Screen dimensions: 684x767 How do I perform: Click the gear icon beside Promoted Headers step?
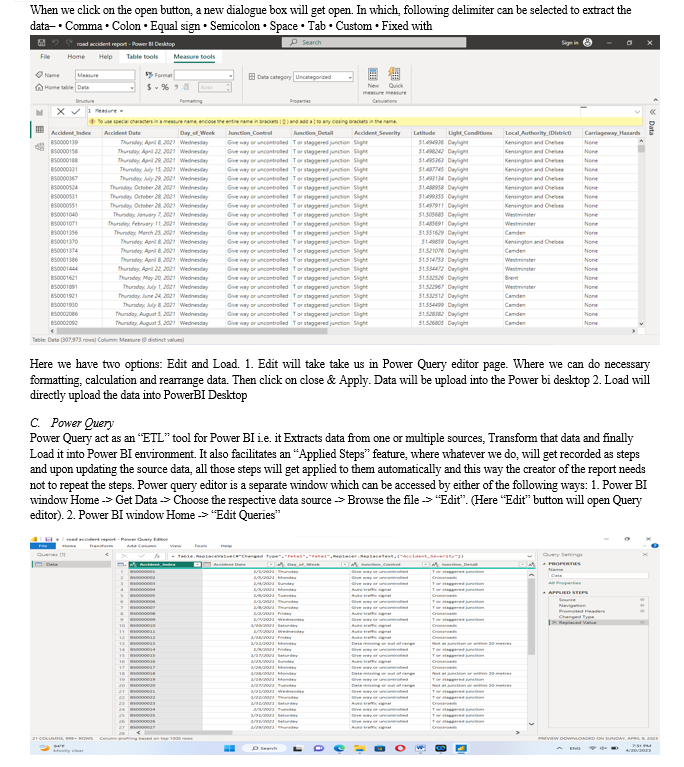(x=642, y=611)
